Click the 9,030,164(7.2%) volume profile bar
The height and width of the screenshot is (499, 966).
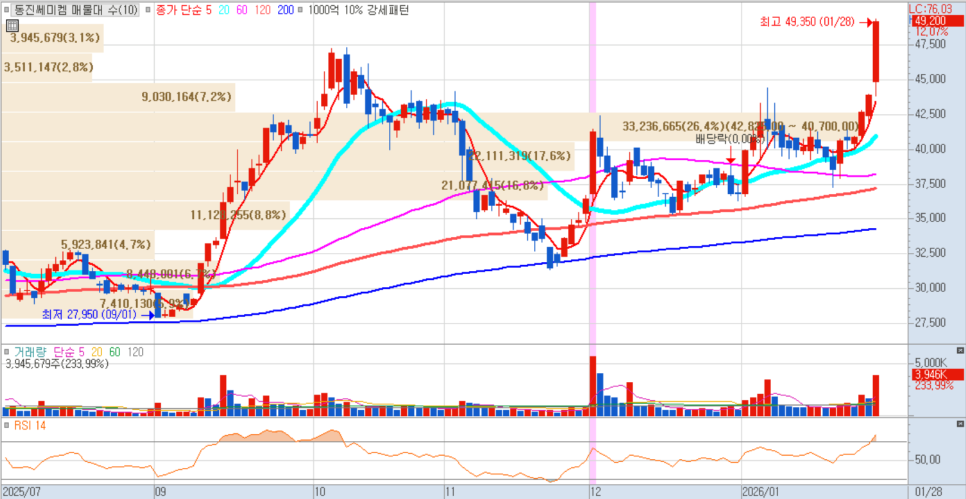[118, 97]
